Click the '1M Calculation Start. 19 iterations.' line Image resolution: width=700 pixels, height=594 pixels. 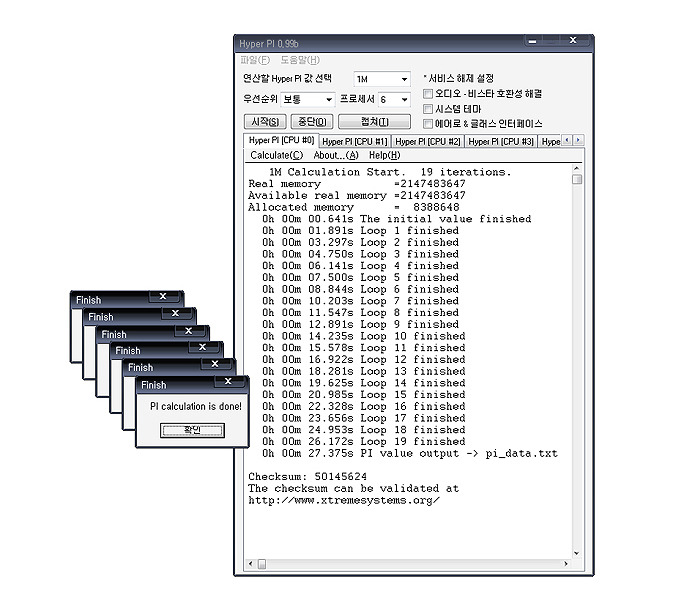pyautogui.click(x=390, y=172)
